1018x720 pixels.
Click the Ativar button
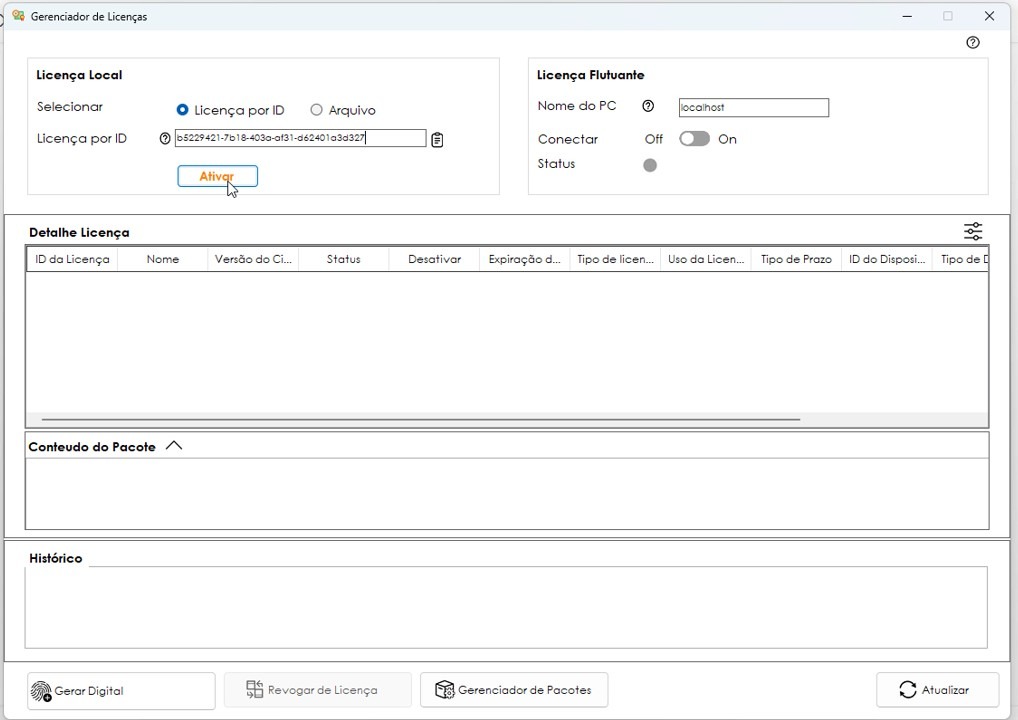(x=217, y=176)
